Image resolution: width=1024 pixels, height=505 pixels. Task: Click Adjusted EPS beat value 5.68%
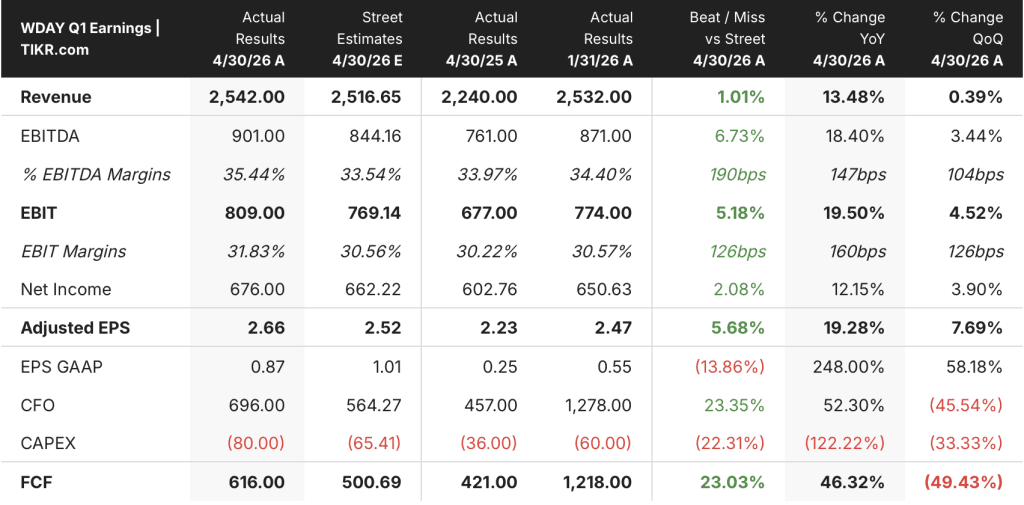738,328
